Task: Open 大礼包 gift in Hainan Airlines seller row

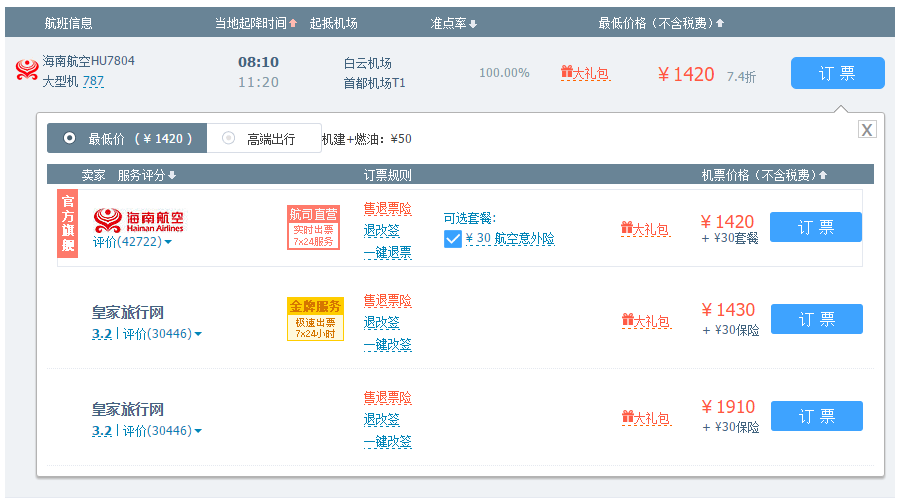Action: (645, 229)
